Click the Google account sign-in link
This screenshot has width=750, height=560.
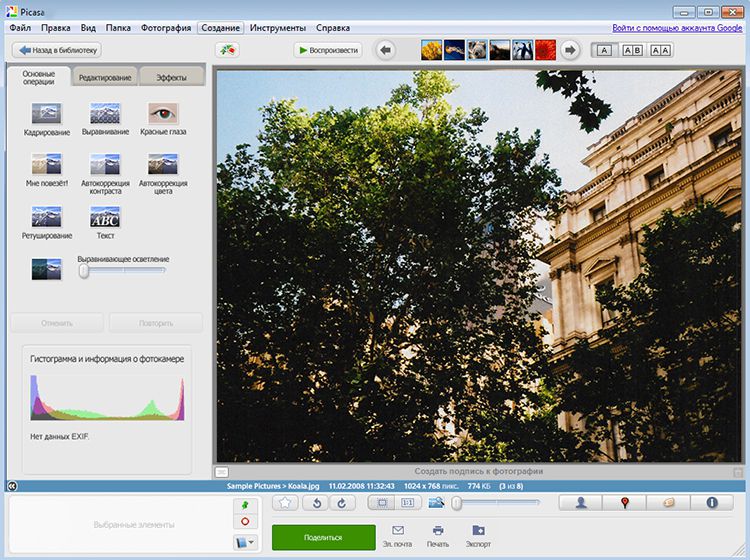[x=675, y=28]
